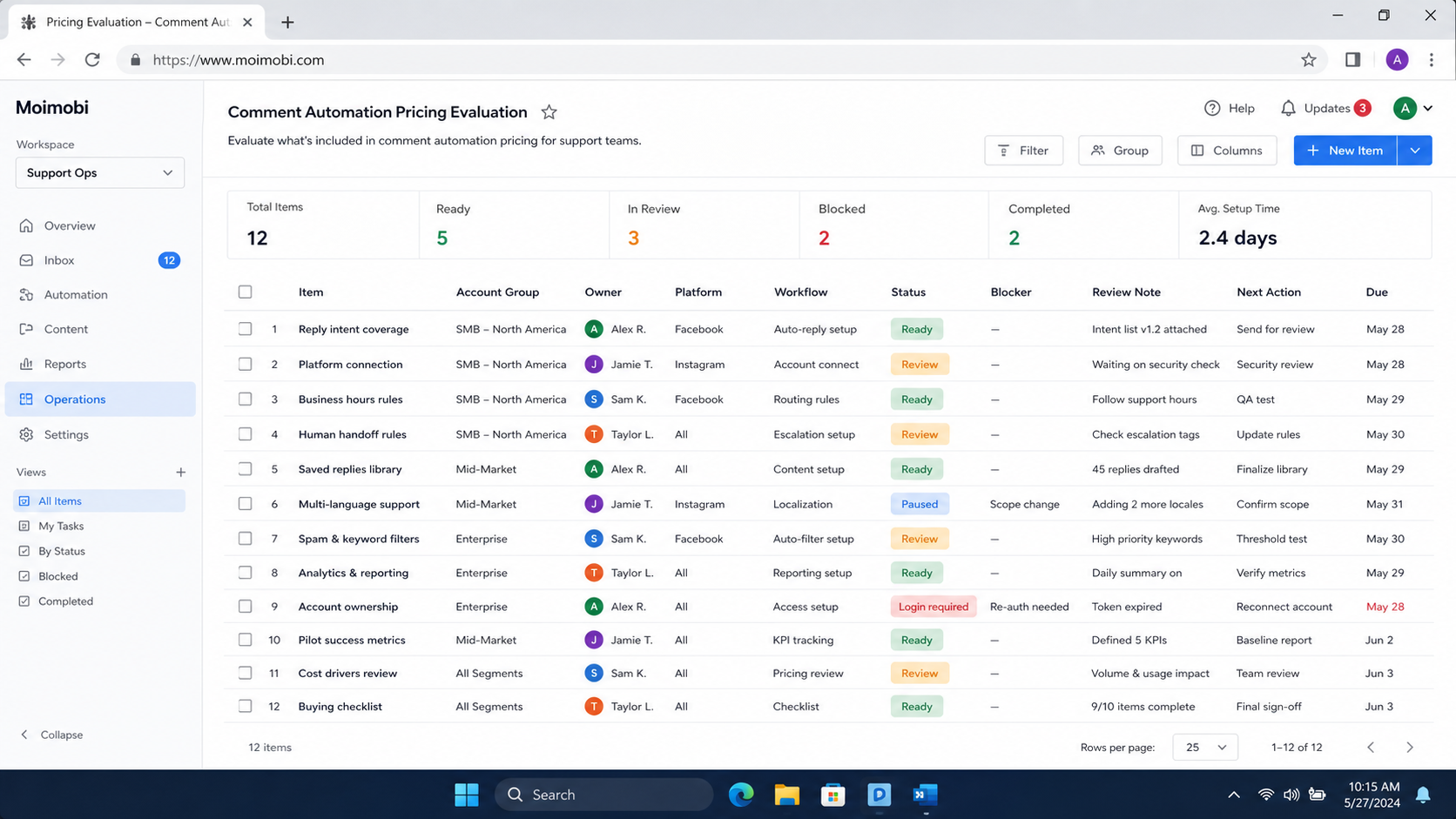The width and height of the screenshot is (1456, 819).
Task: Click the Login required status badge
Action: tap(933, 607)
